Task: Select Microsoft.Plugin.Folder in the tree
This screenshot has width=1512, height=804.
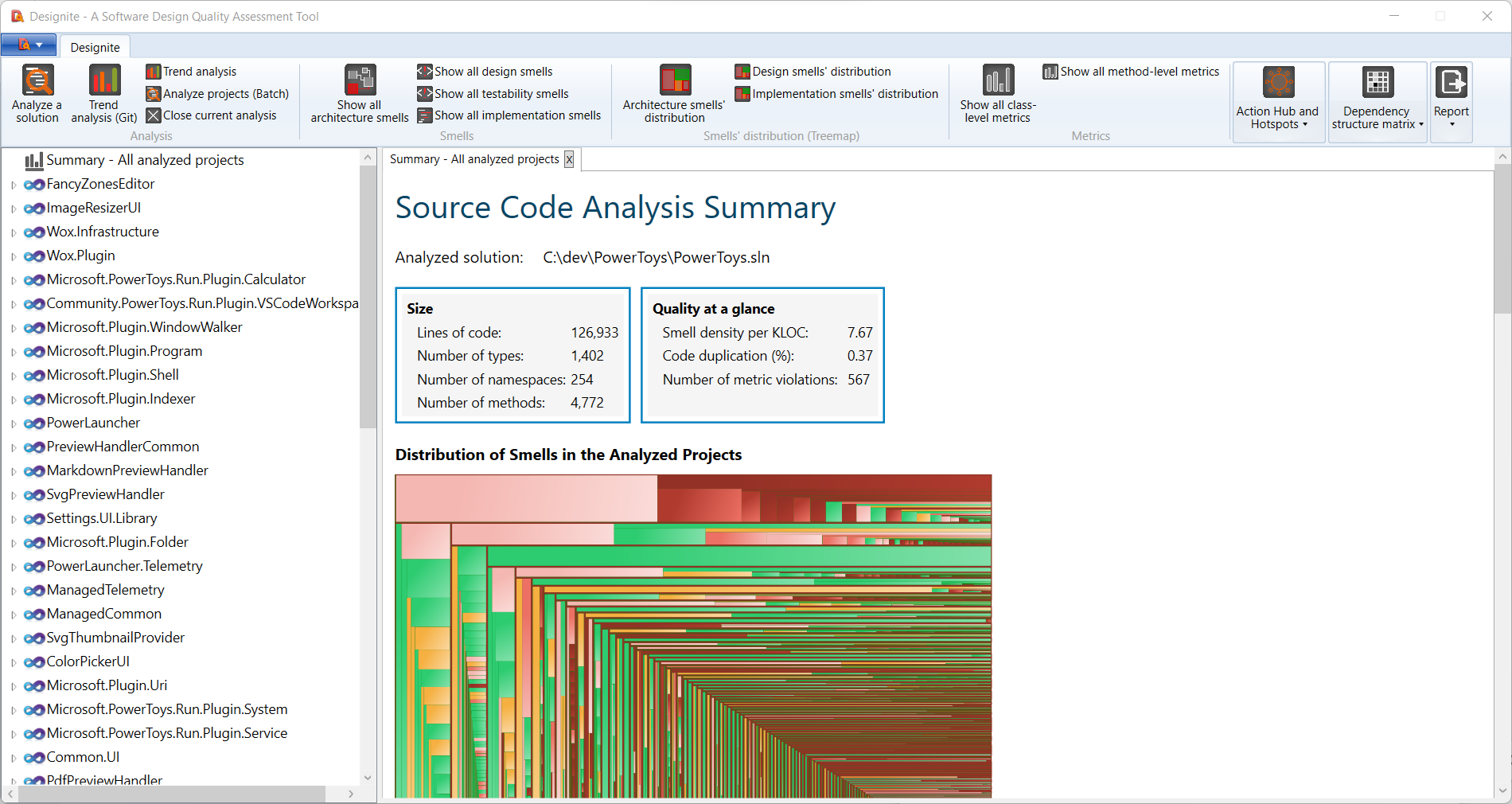Action: click(118, 542)
